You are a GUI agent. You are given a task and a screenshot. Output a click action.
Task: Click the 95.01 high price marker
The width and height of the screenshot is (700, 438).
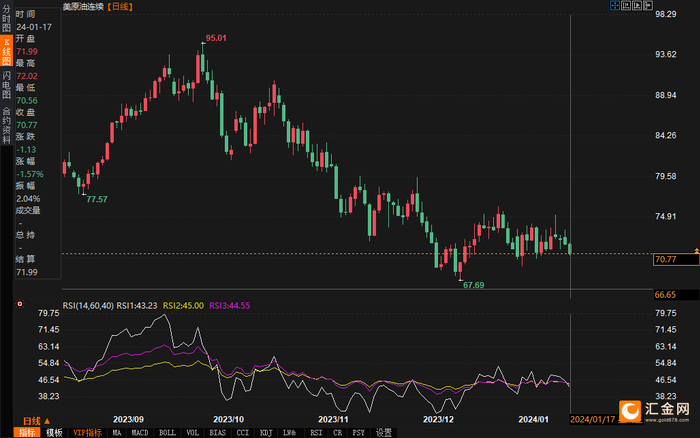(x=216, y=38)
